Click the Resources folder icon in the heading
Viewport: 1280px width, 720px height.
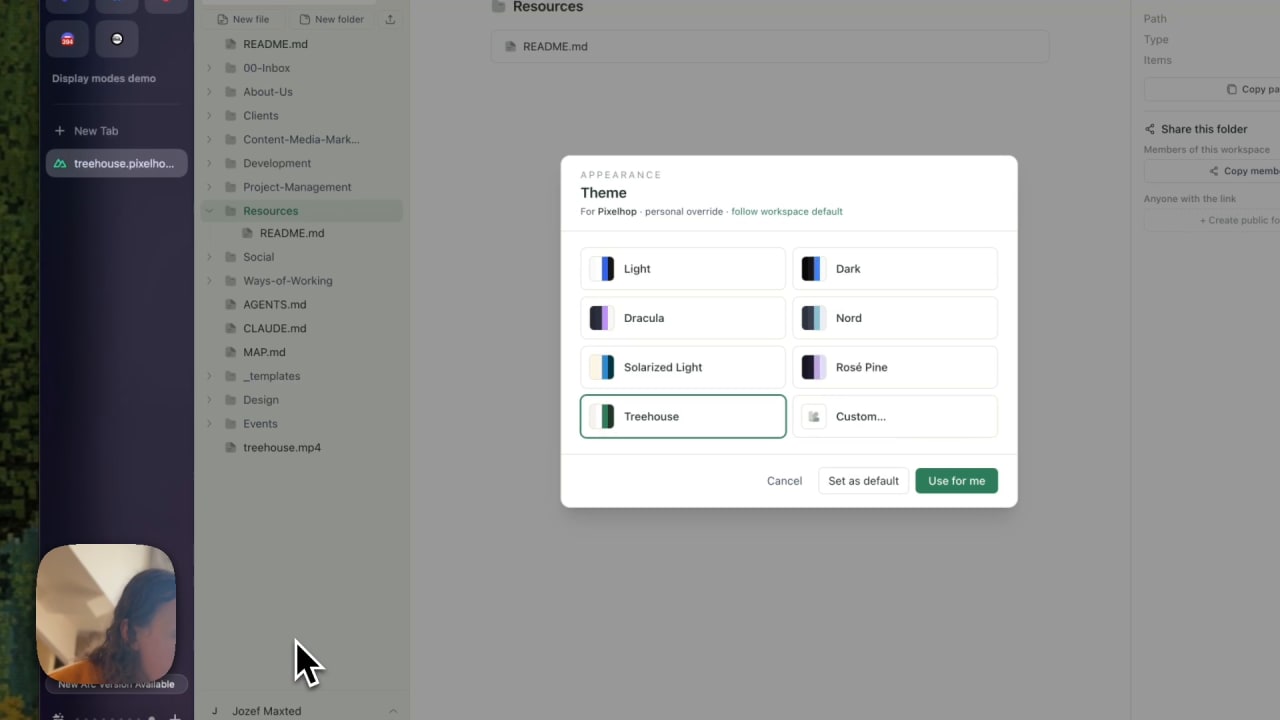pyautogui.click(x=498, y=7)
